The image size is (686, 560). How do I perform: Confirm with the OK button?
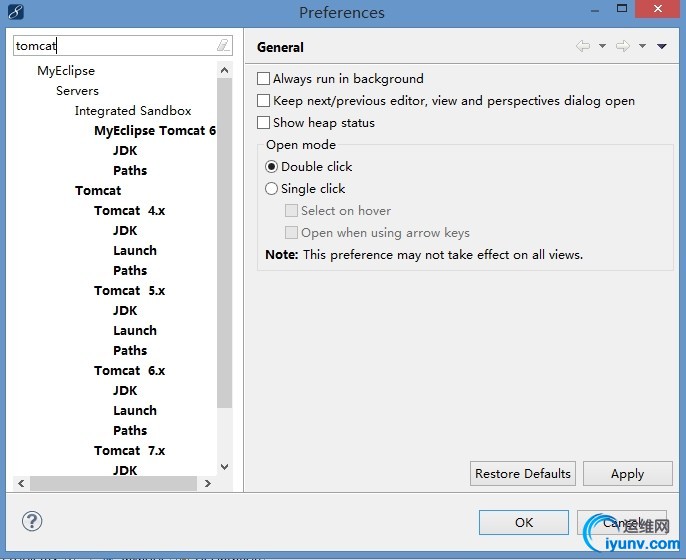(524, 522)
